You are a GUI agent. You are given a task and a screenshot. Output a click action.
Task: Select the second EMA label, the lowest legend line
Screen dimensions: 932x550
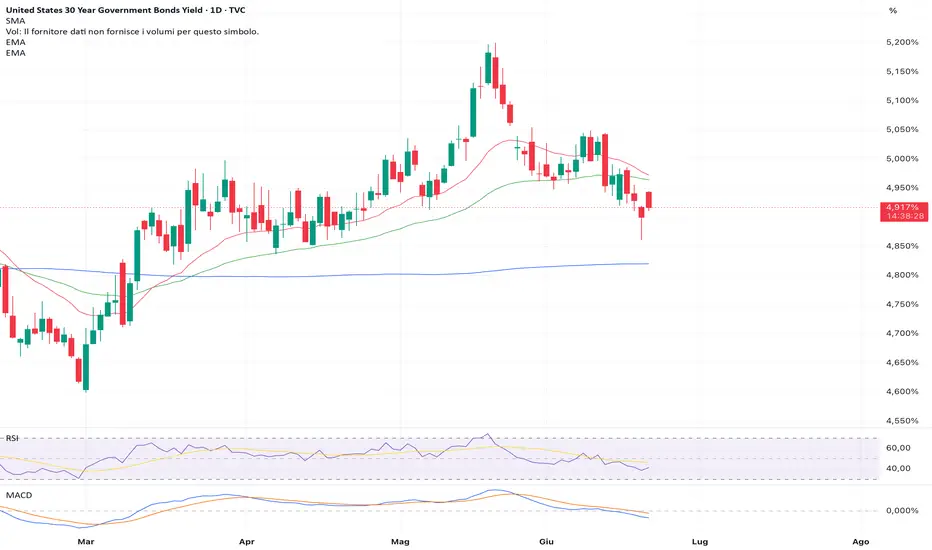click(x=15, y=53)
